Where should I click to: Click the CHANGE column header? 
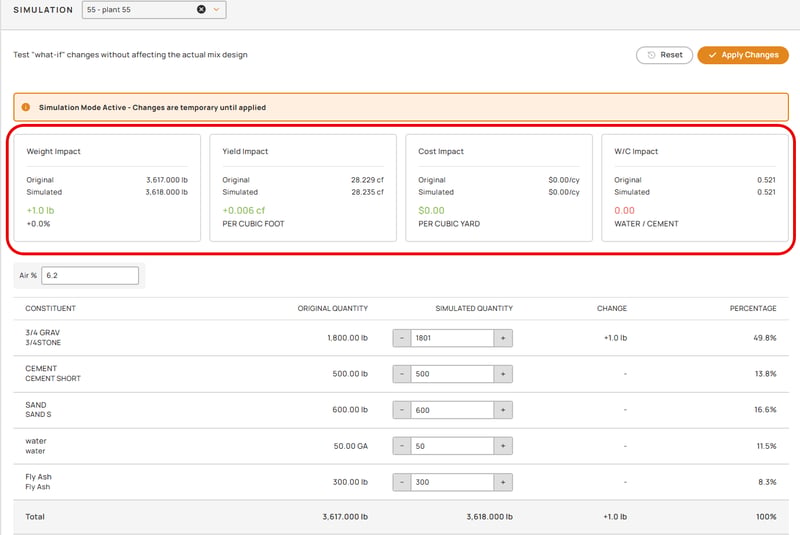612,309
